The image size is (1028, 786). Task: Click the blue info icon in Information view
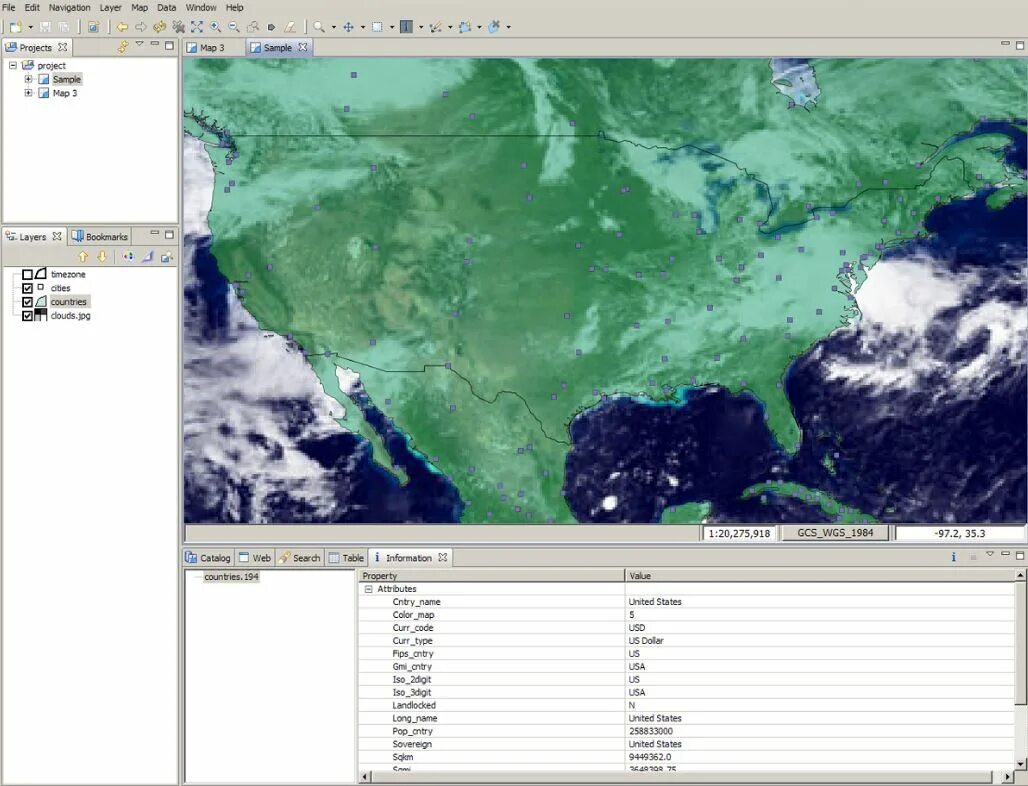[x=953, y=557]
